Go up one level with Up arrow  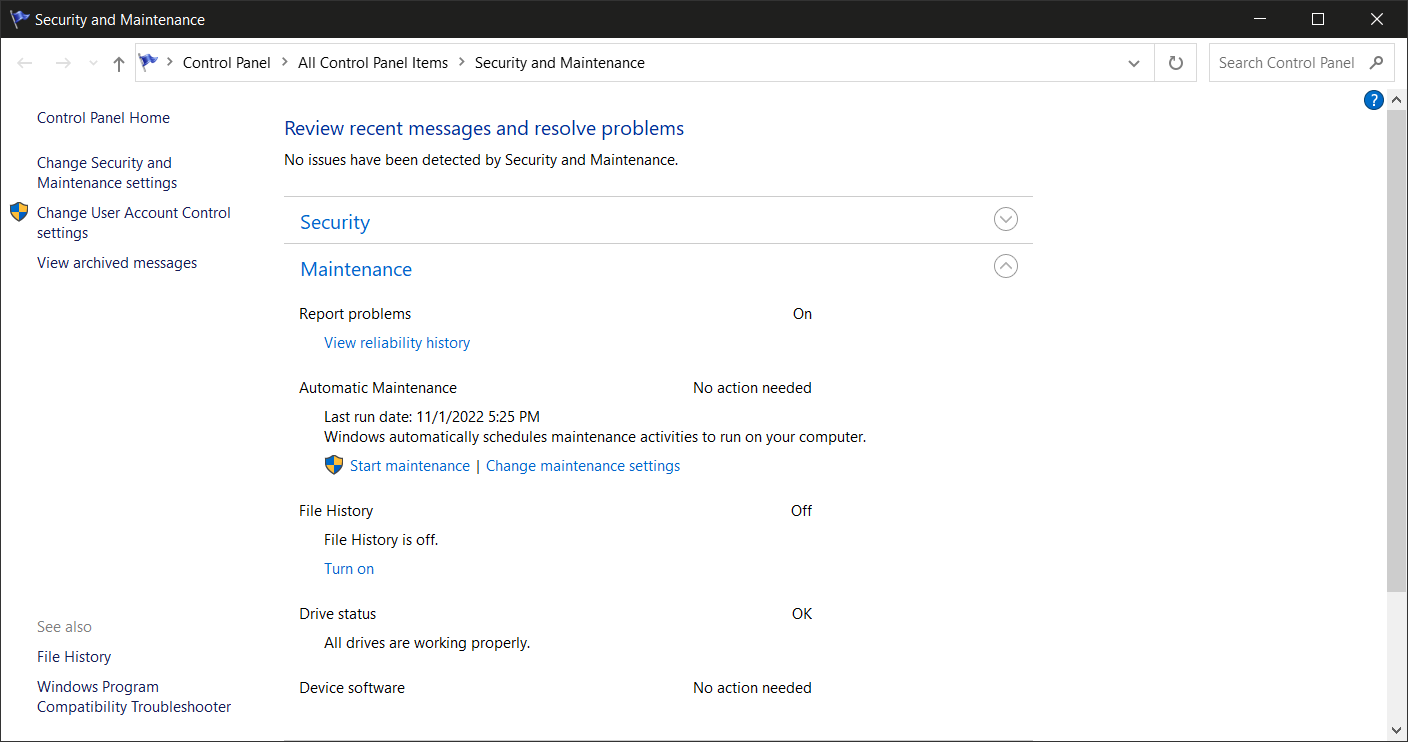[119, 63]
